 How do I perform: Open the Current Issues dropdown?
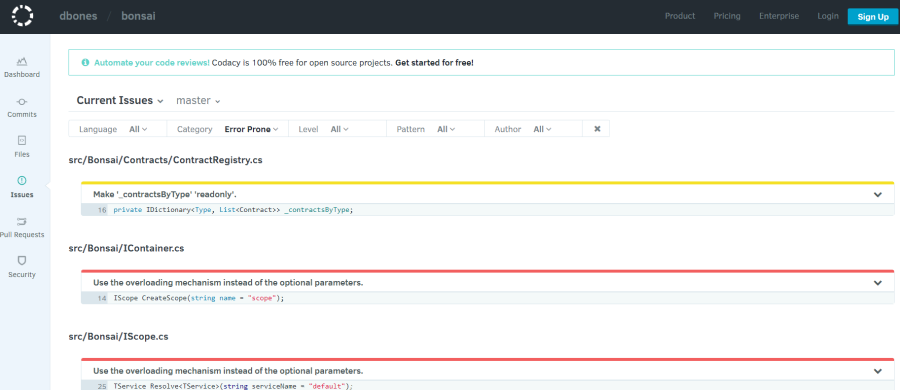(120, 101)
